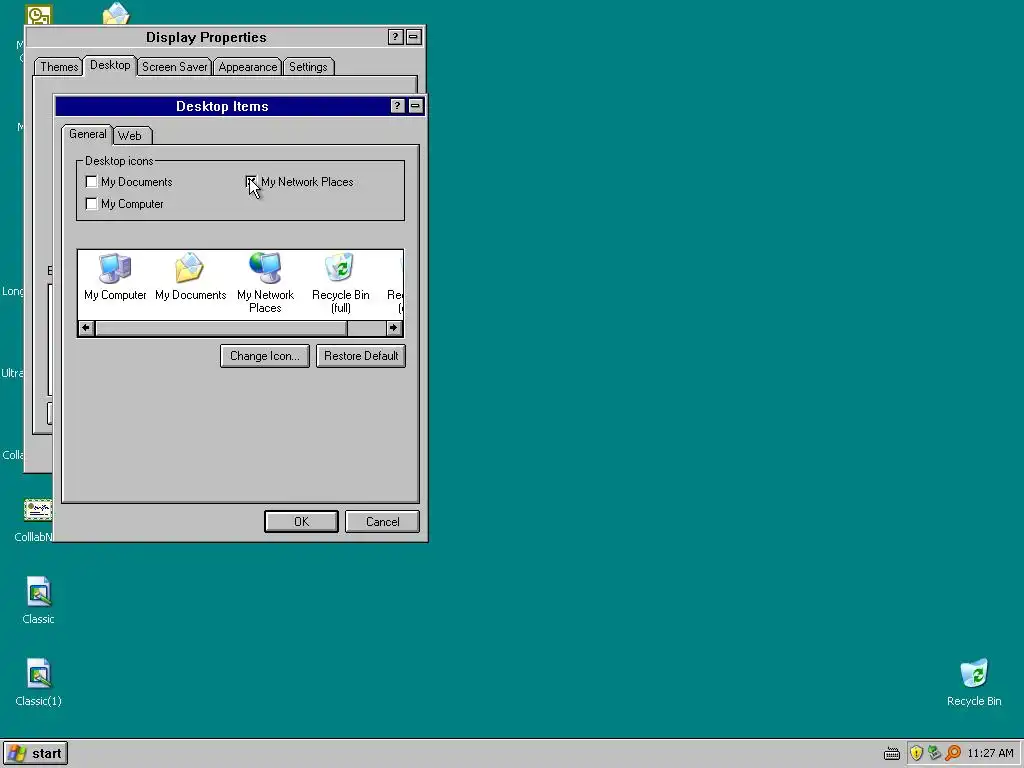Click the horizontal scrollbar thumb in icon list
This screenshot has width=1024, height=768.
[221, 328]
